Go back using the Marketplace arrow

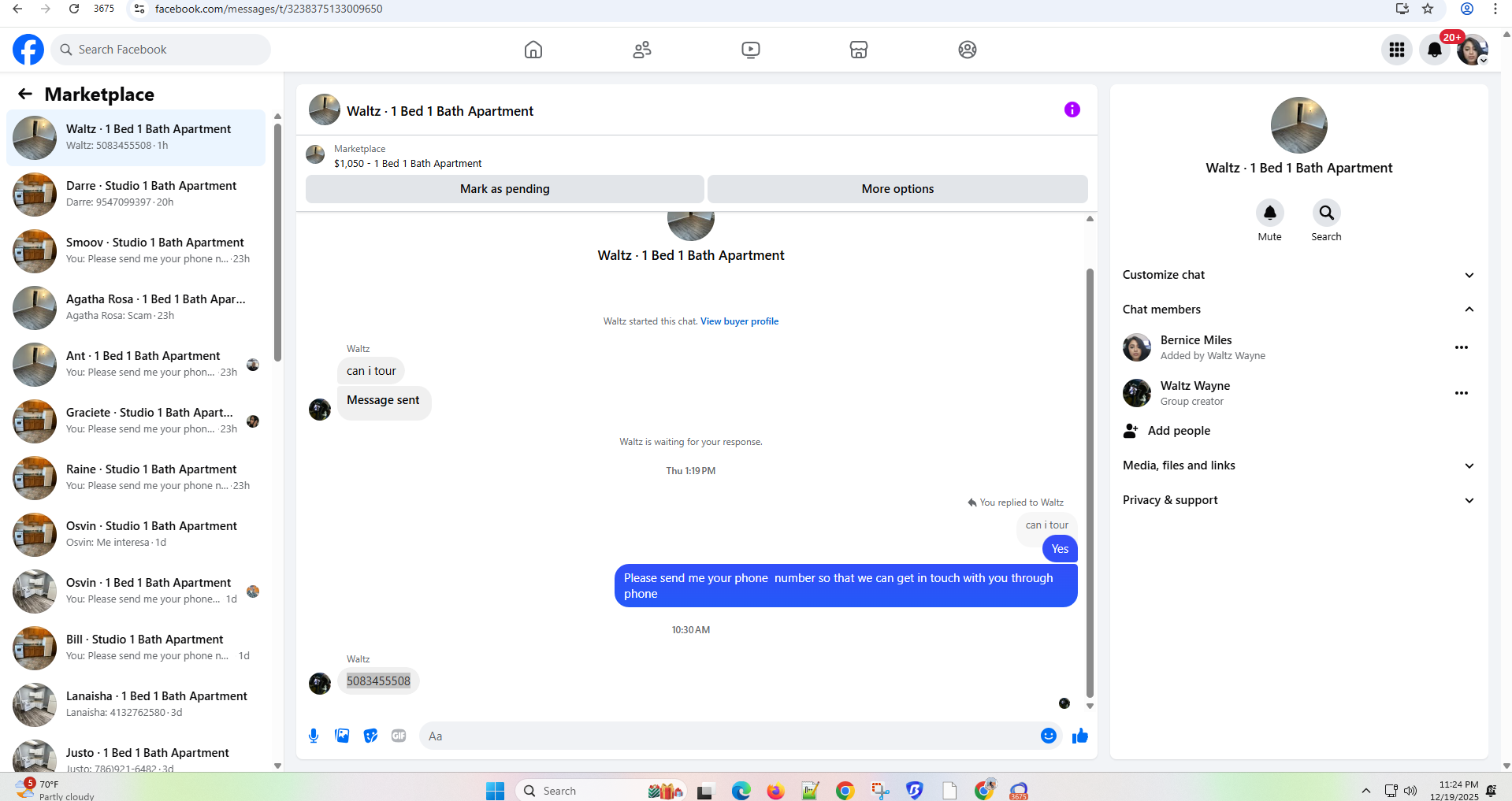[25, 95]
